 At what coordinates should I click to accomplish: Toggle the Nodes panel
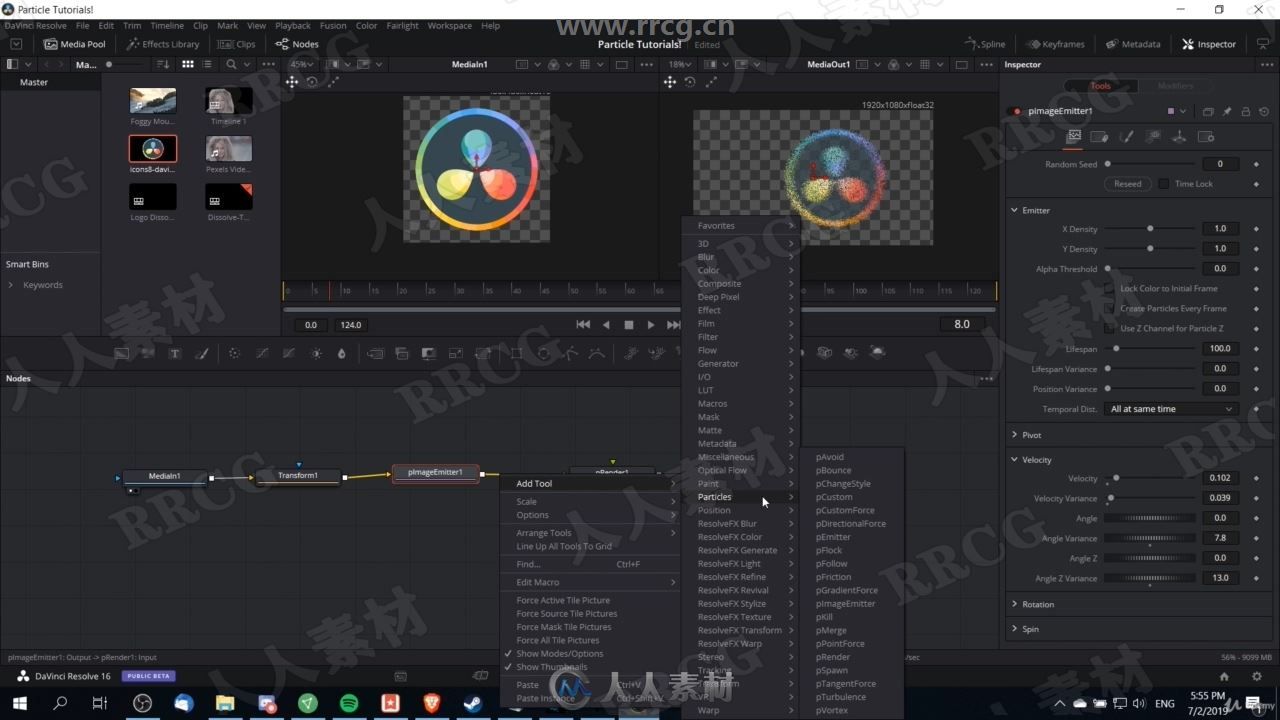click(297, 44)
